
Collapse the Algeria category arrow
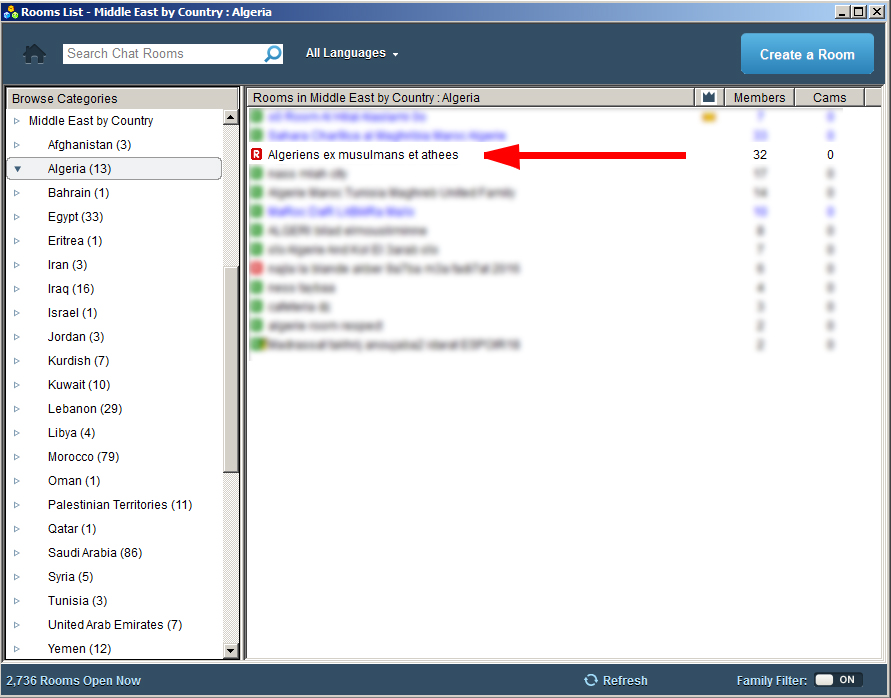pyautogui.click(x=17, y=169)
